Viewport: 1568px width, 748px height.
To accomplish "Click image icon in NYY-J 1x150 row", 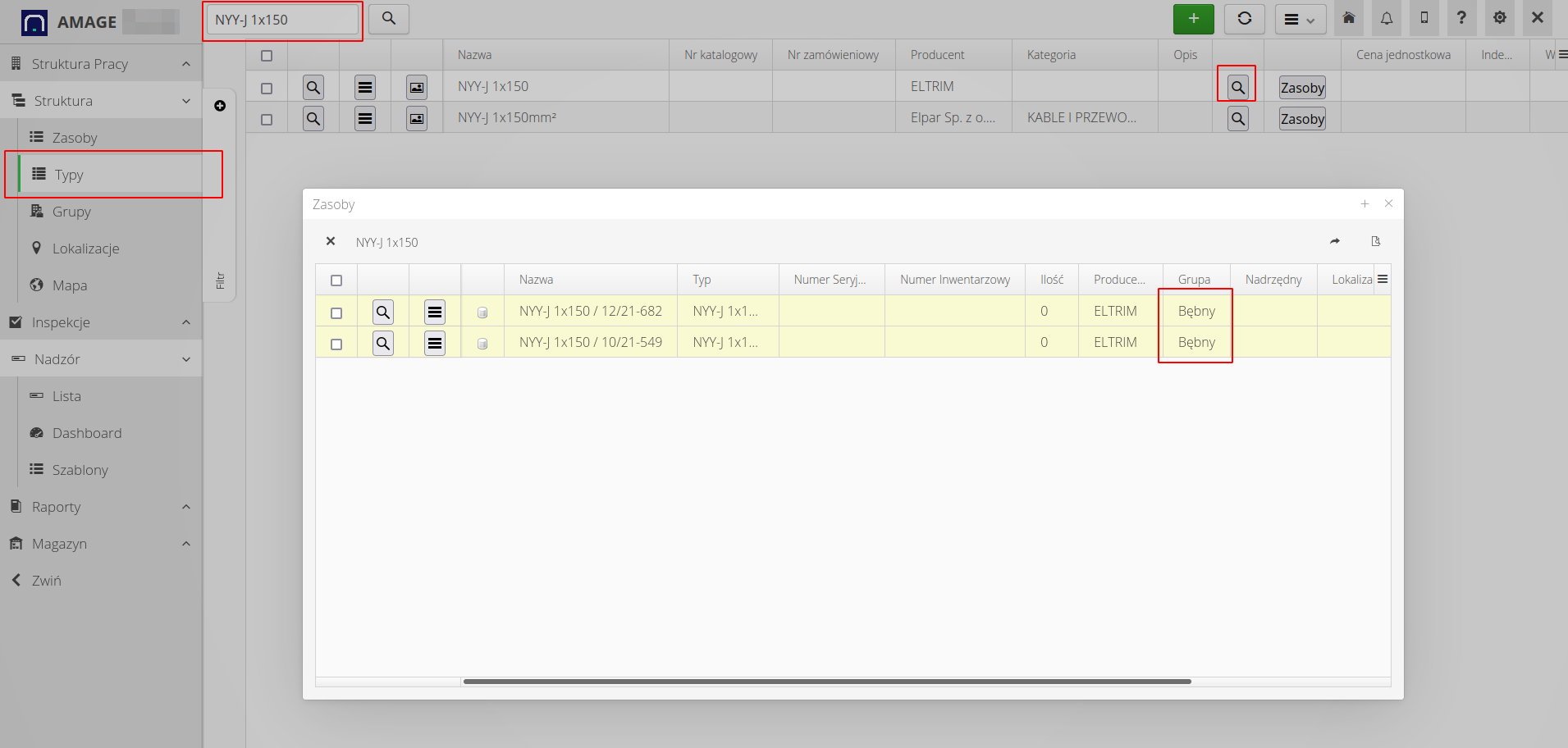I will pos(417,87).
